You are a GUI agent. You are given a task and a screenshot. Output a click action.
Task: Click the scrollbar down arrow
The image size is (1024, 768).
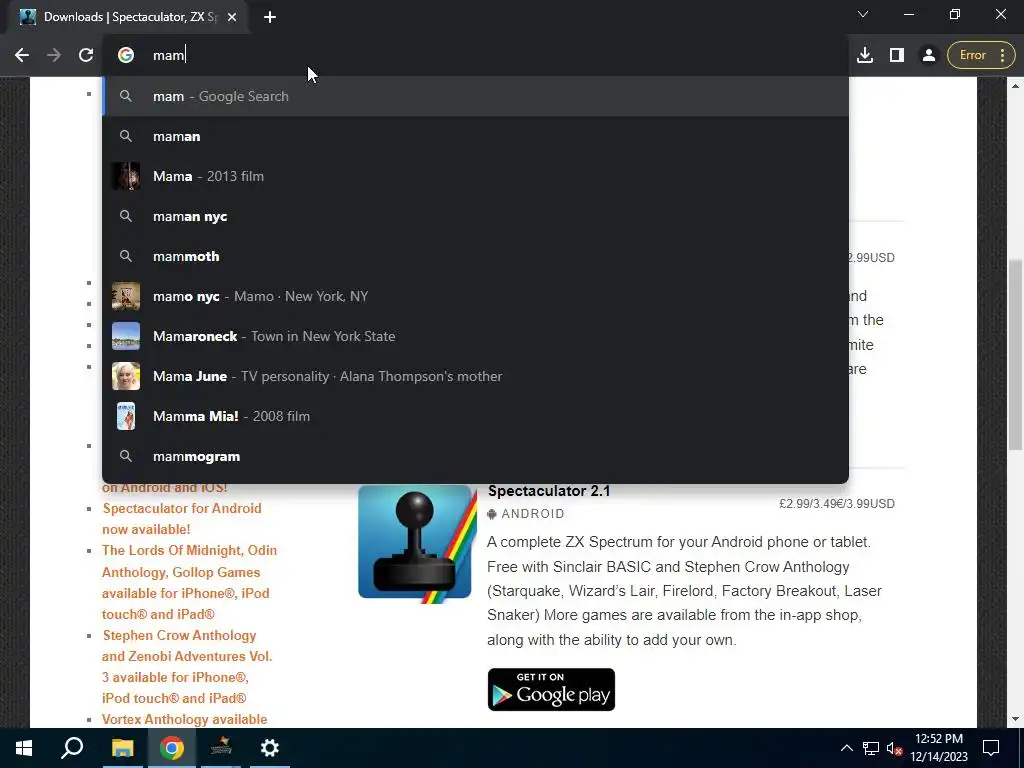click(1015, 719)
